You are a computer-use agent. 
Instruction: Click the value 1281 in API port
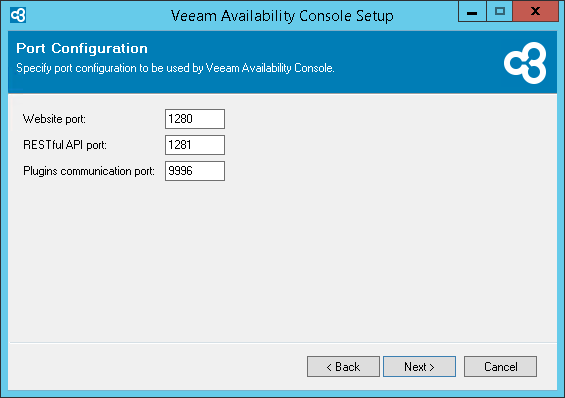point(180,145)
